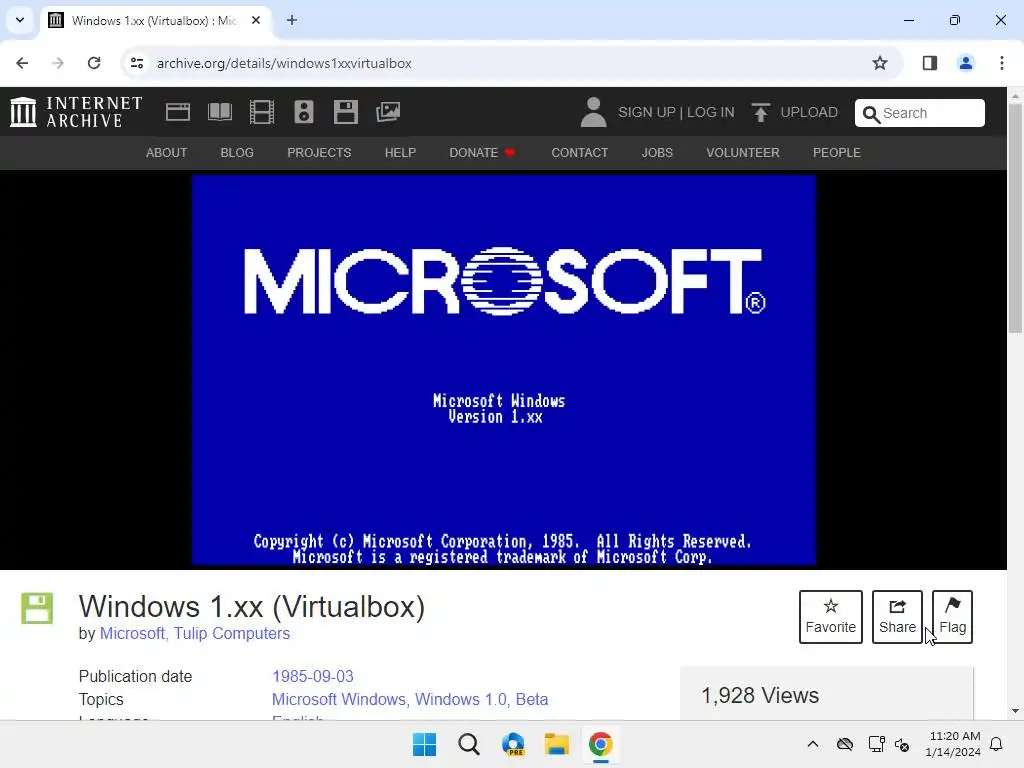Viewport: 1024px width, 768px height.
Task: Show hidden system tray icons
Action: (x=812, y=744)
